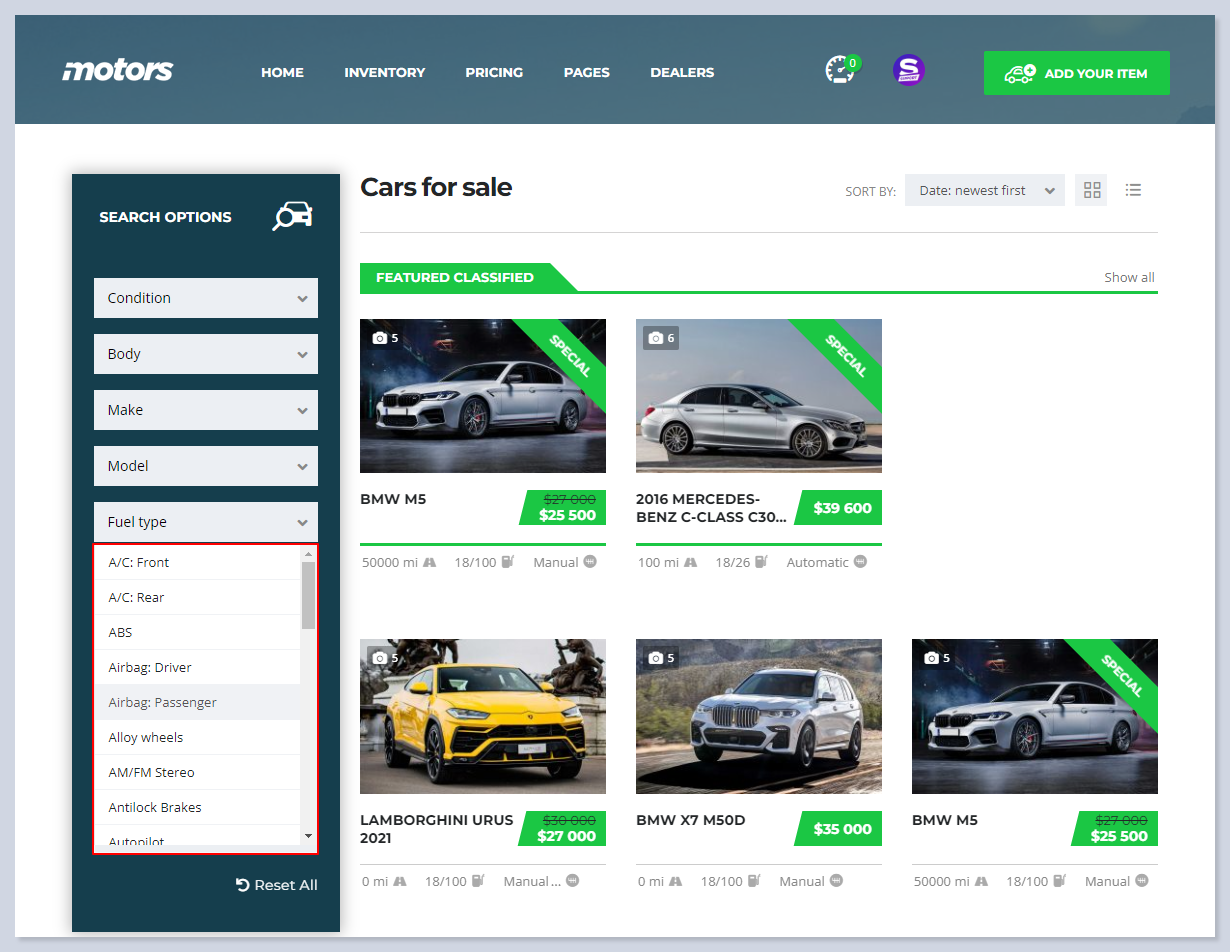Switch to grid view layout icon

tap(1091, 190)
